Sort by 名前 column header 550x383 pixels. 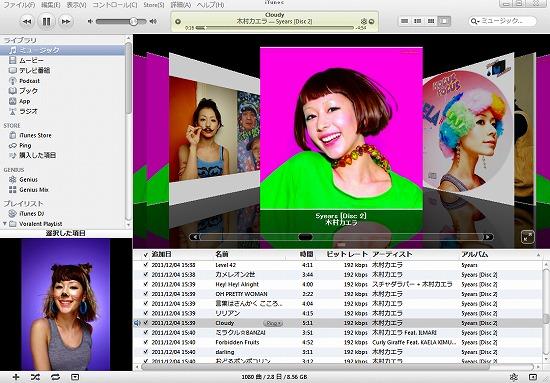pyautogui.click(x=249, y=254)
